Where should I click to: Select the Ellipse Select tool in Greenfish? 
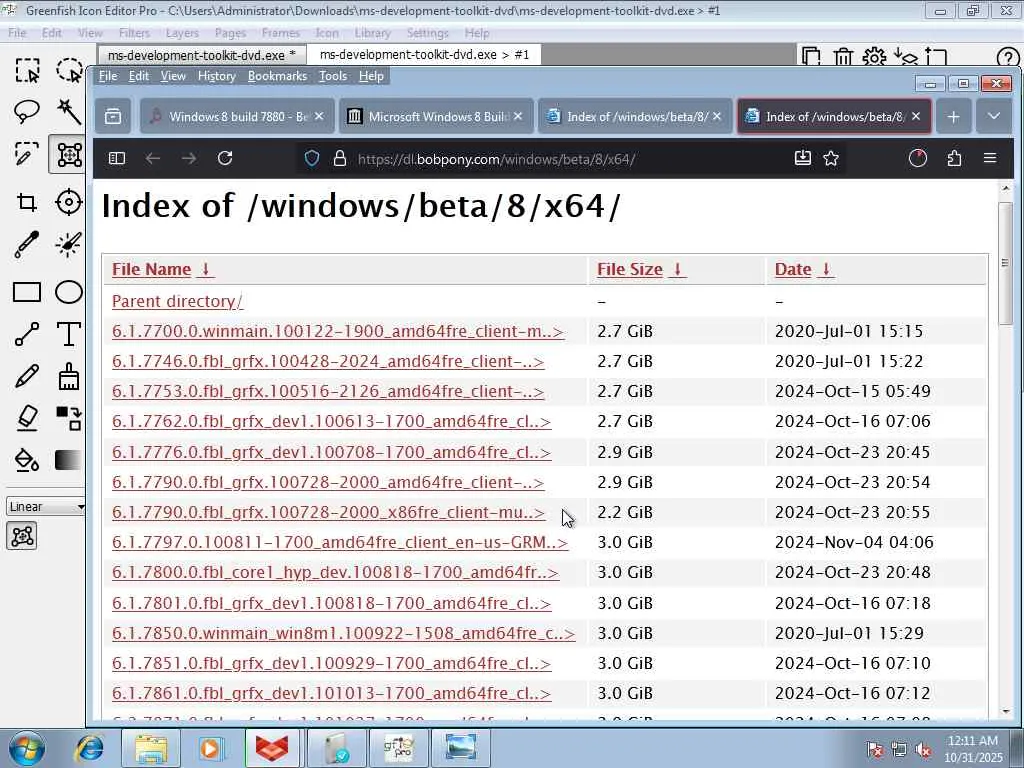(x=69, y=70)
